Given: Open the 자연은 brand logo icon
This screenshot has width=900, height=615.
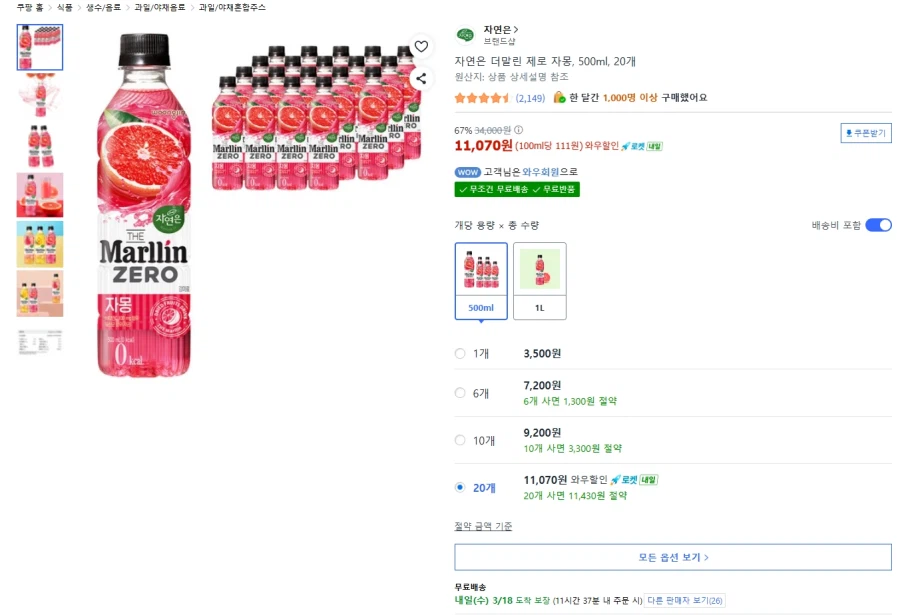Looking at the screenshot, I should point(464,33).
